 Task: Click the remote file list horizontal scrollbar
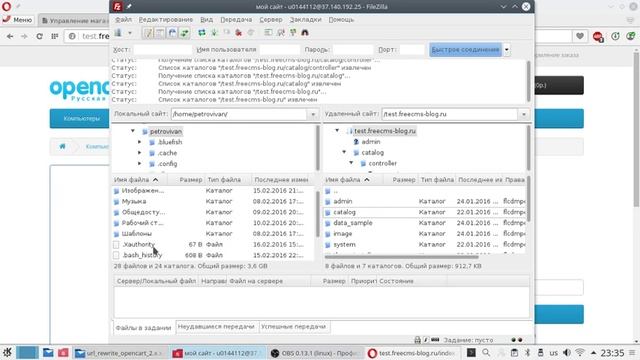[401, 257]
